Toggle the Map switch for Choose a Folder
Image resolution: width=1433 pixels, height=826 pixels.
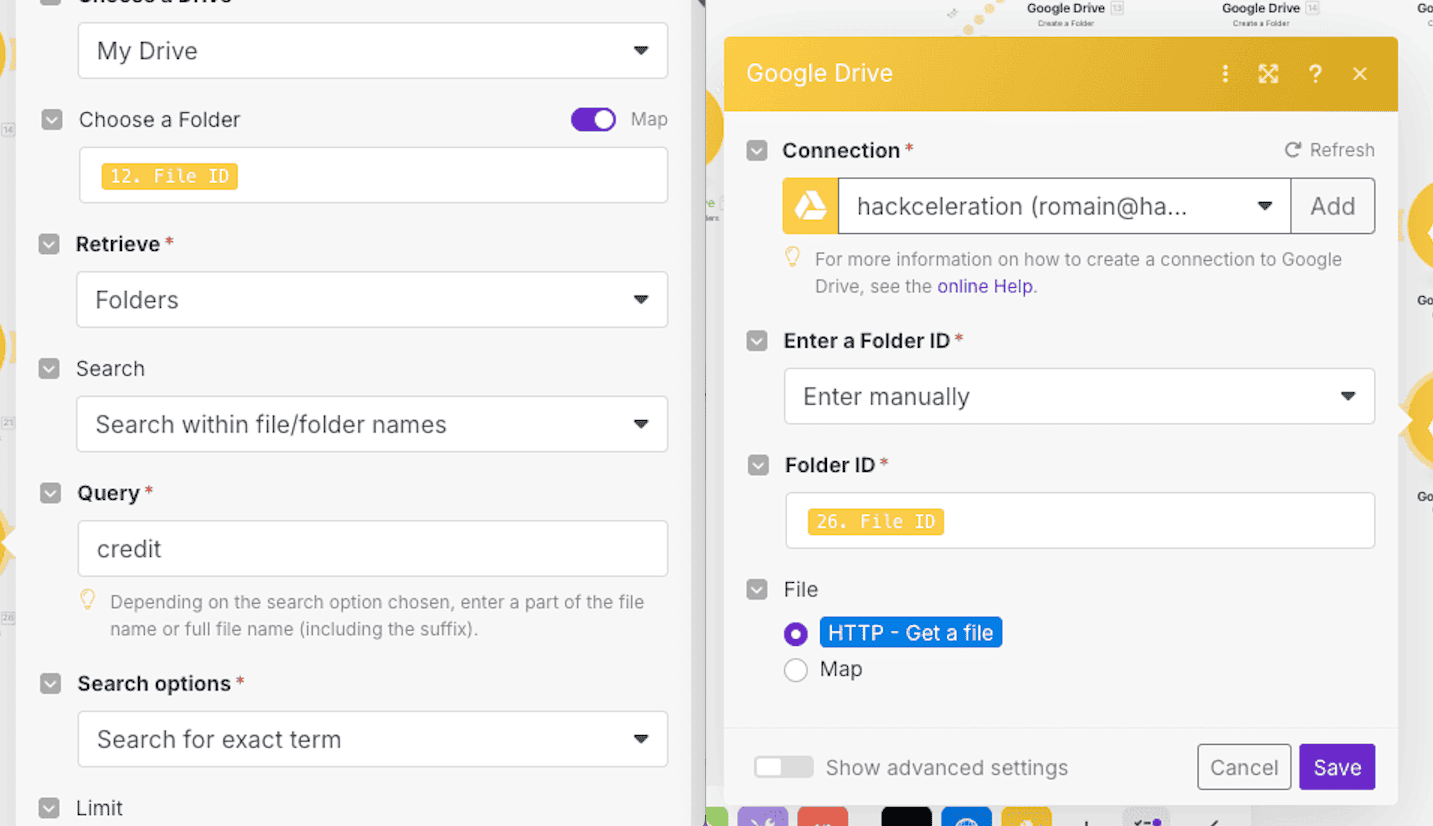[593, 120]
